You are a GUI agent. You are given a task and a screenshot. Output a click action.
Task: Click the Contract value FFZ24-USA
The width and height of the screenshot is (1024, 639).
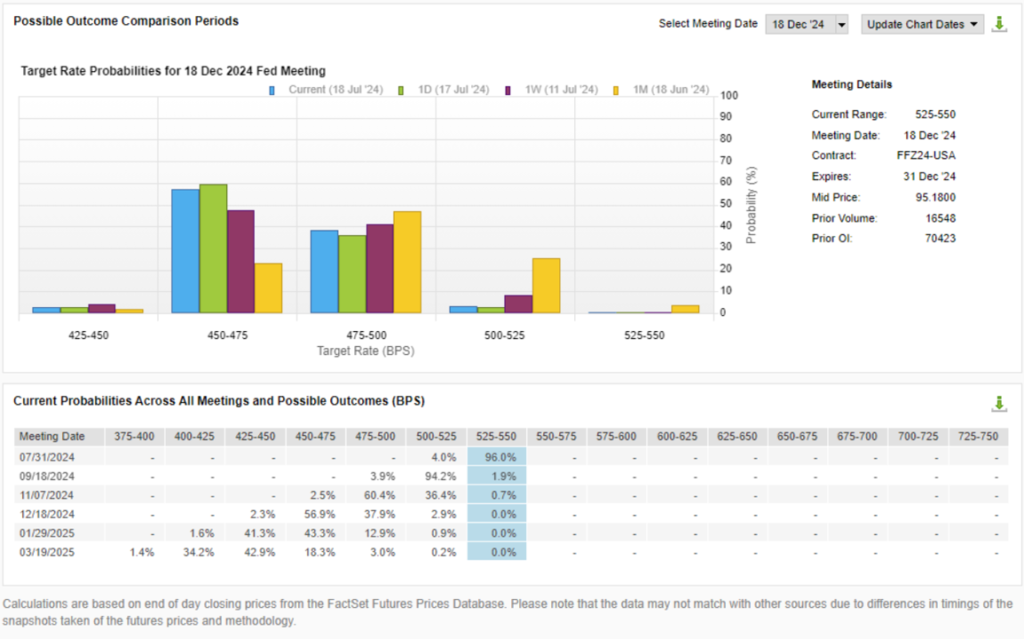pos(926,156)
